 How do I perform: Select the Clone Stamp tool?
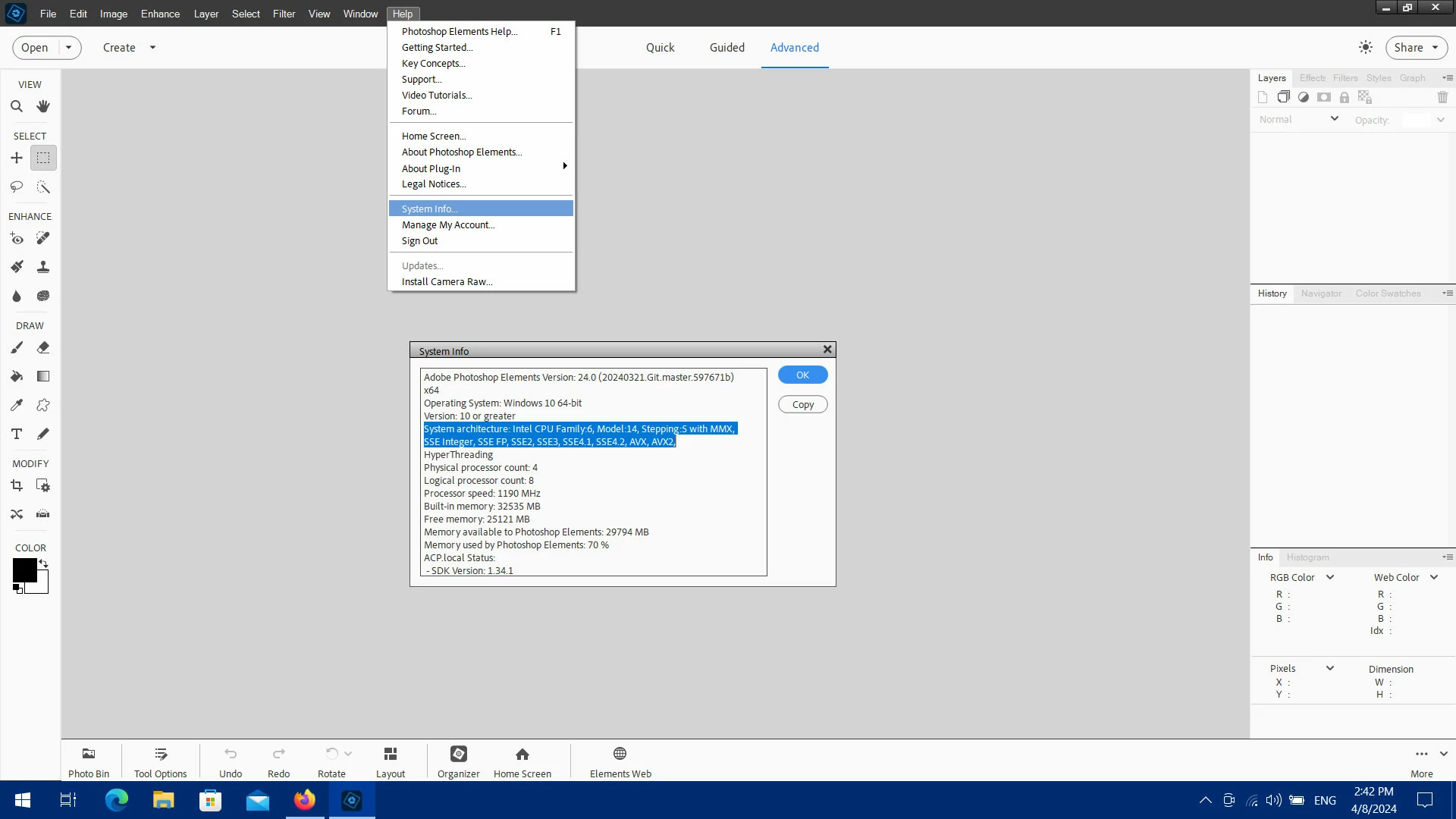43,267
